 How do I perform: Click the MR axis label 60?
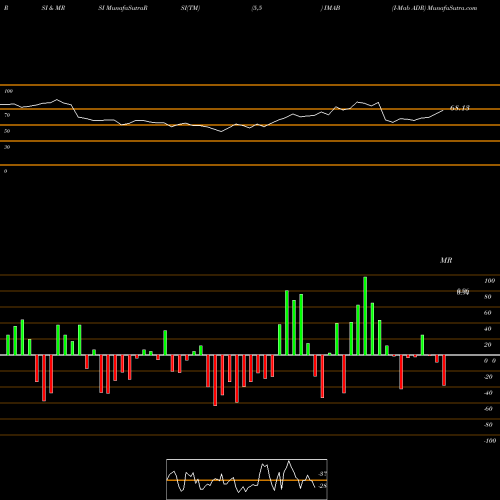[488, 313]
